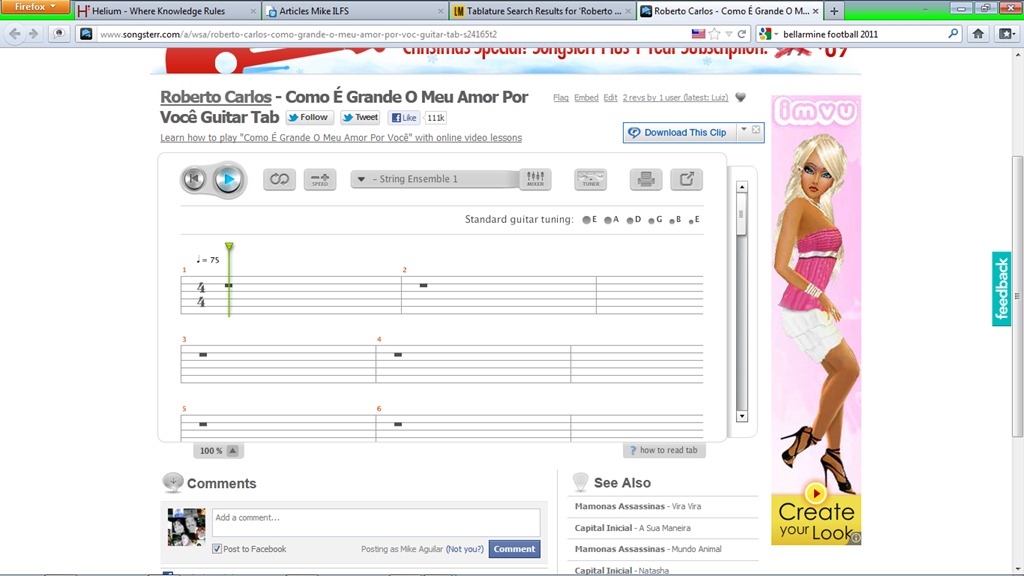This screenshot has width=1024, height=576.
Task: Play G string tuning note
Action: pos(651,220)
